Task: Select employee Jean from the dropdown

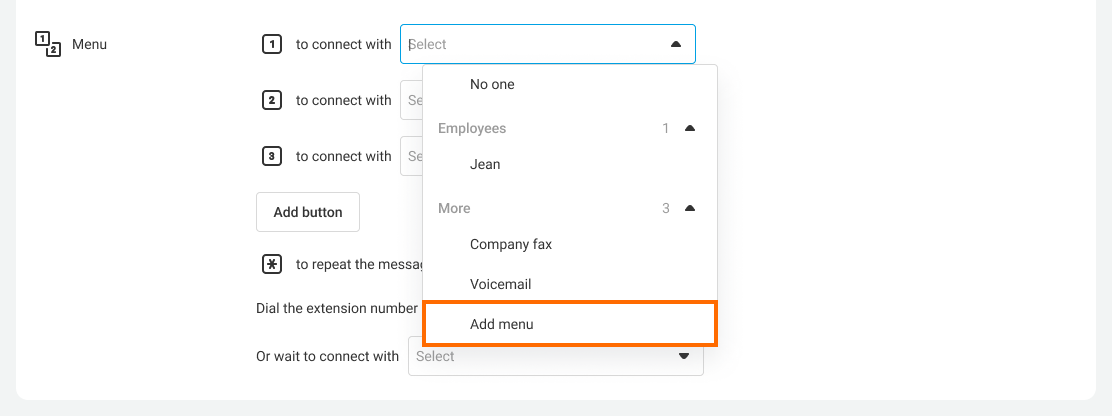Action: click(x=485, y=164)
